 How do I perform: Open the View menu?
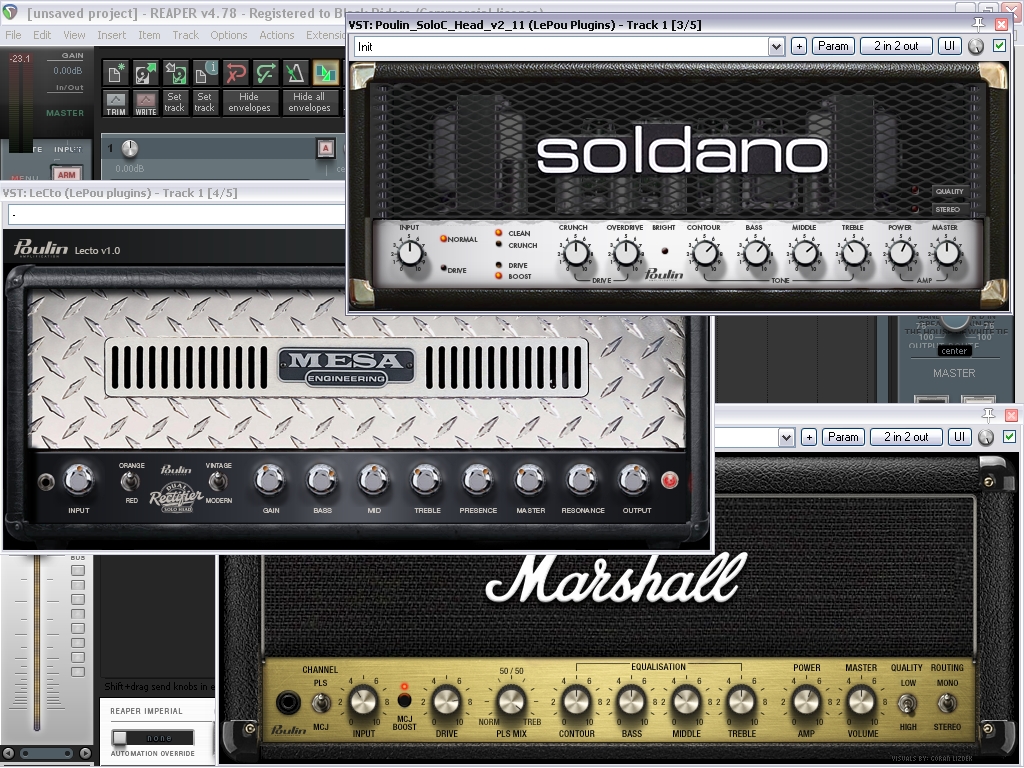(x=74, y=35)
